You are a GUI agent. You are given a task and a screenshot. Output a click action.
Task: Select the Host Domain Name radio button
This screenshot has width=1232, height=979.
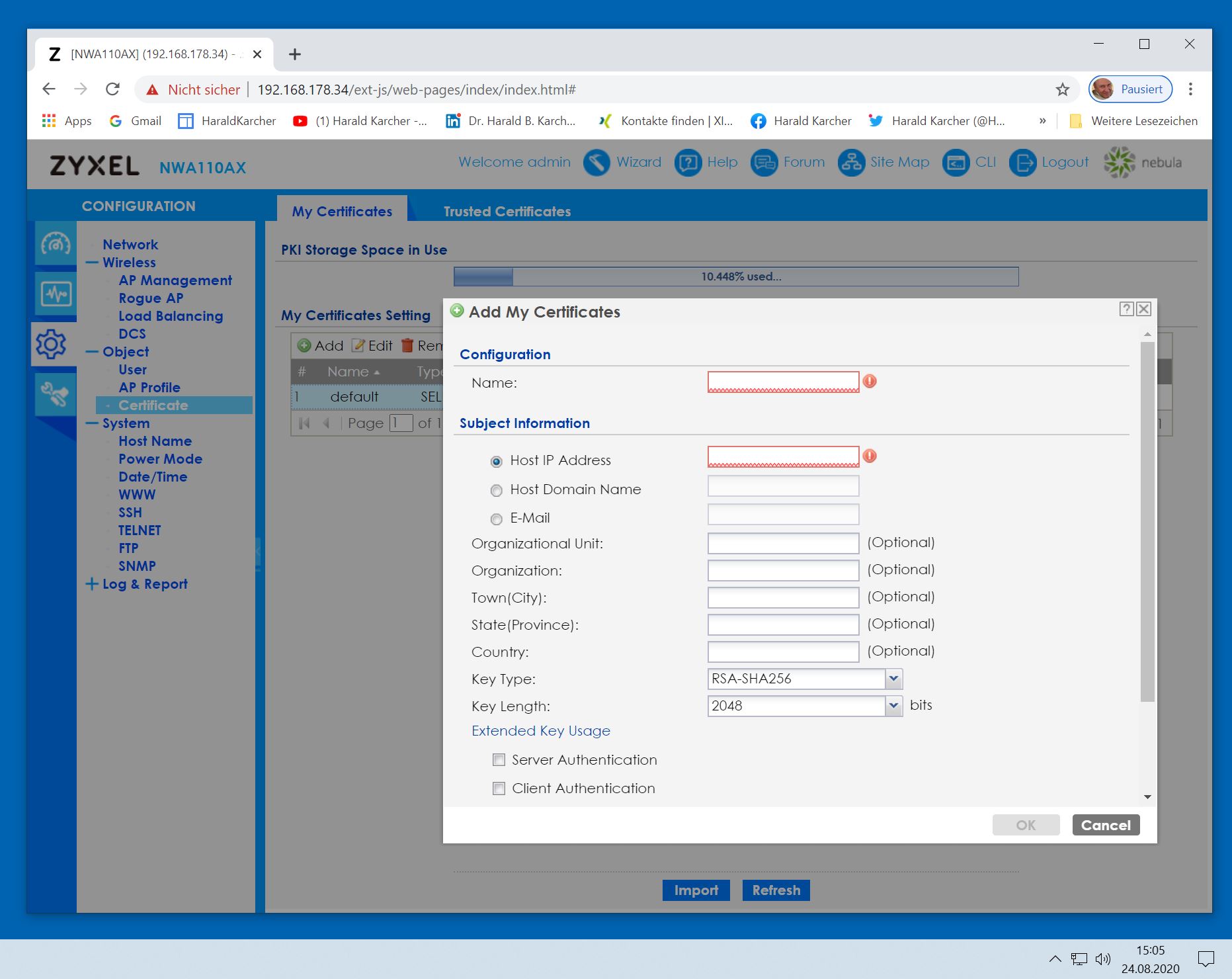point(496,490)
